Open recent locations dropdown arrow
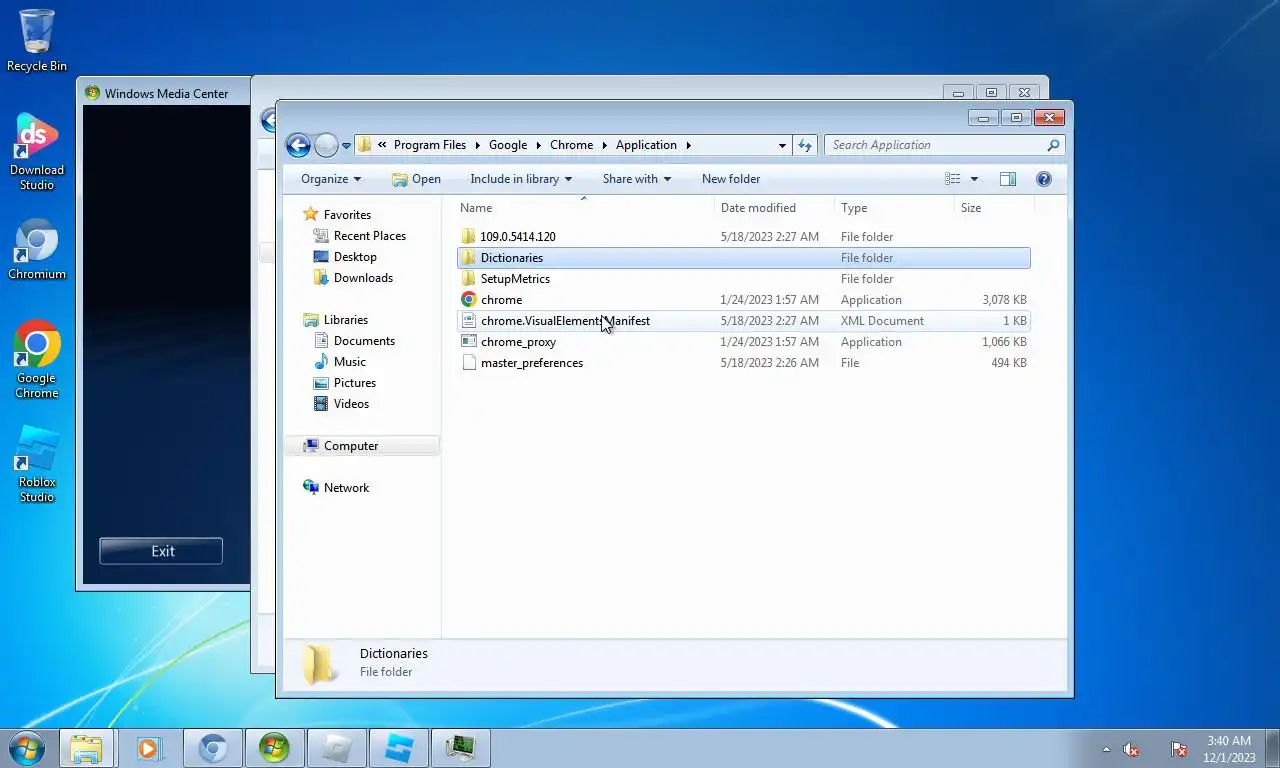 click(346, 146)
